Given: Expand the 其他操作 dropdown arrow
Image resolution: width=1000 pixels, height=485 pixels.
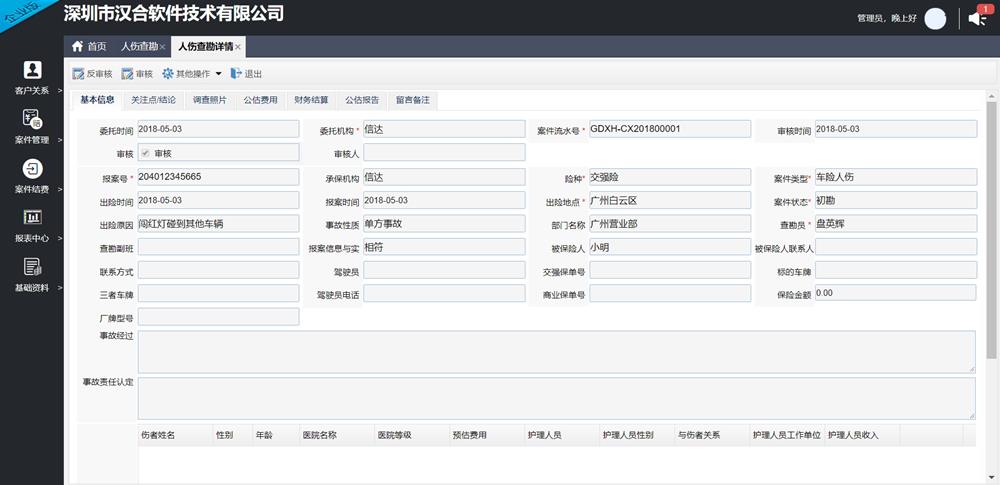Looking at the screenshot, I should (218, 74).
